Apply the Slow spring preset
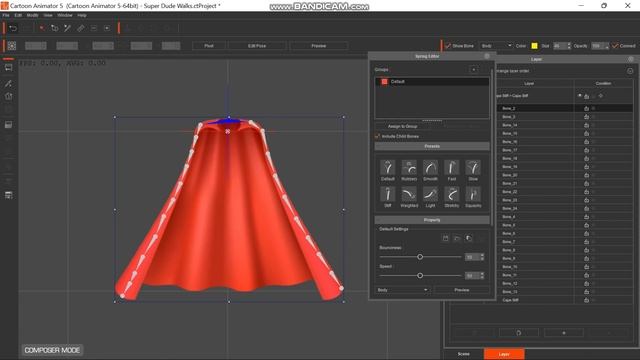 click(x=473, y=167)
